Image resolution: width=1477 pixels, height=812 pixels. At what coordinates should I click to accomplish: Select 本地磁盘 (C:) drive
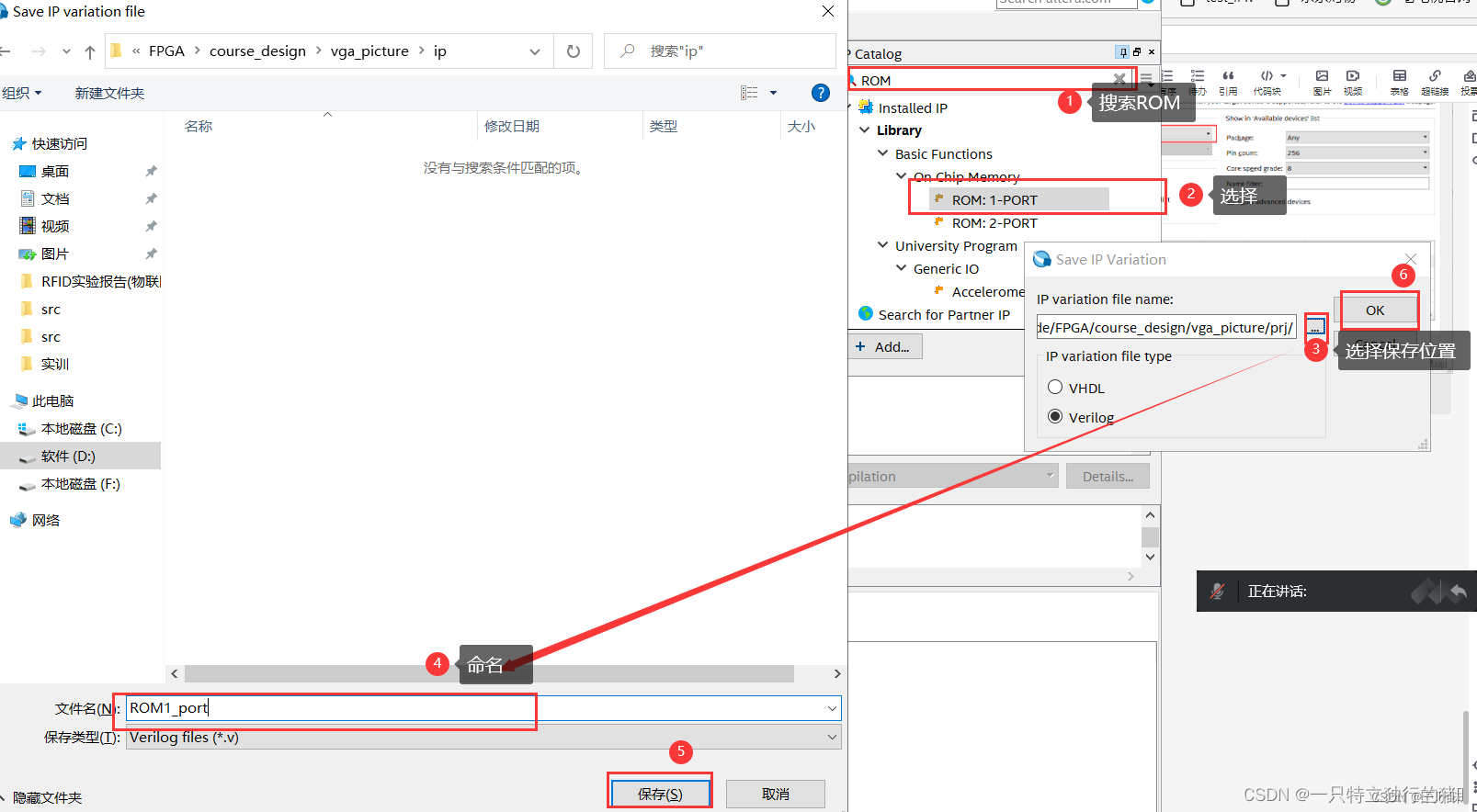pos(81,428)
